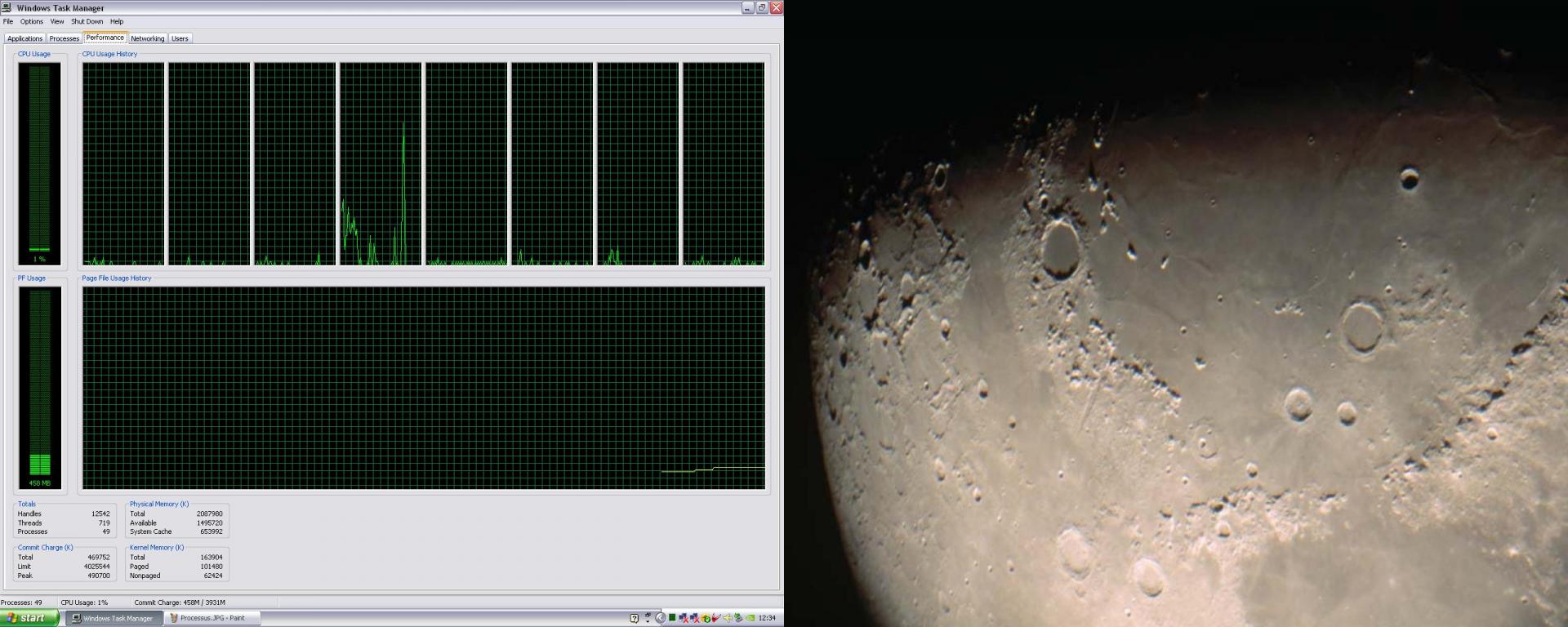Click the Threads value 719
This screenshot has height=627, width=1568.
click(x=105, y=523)
